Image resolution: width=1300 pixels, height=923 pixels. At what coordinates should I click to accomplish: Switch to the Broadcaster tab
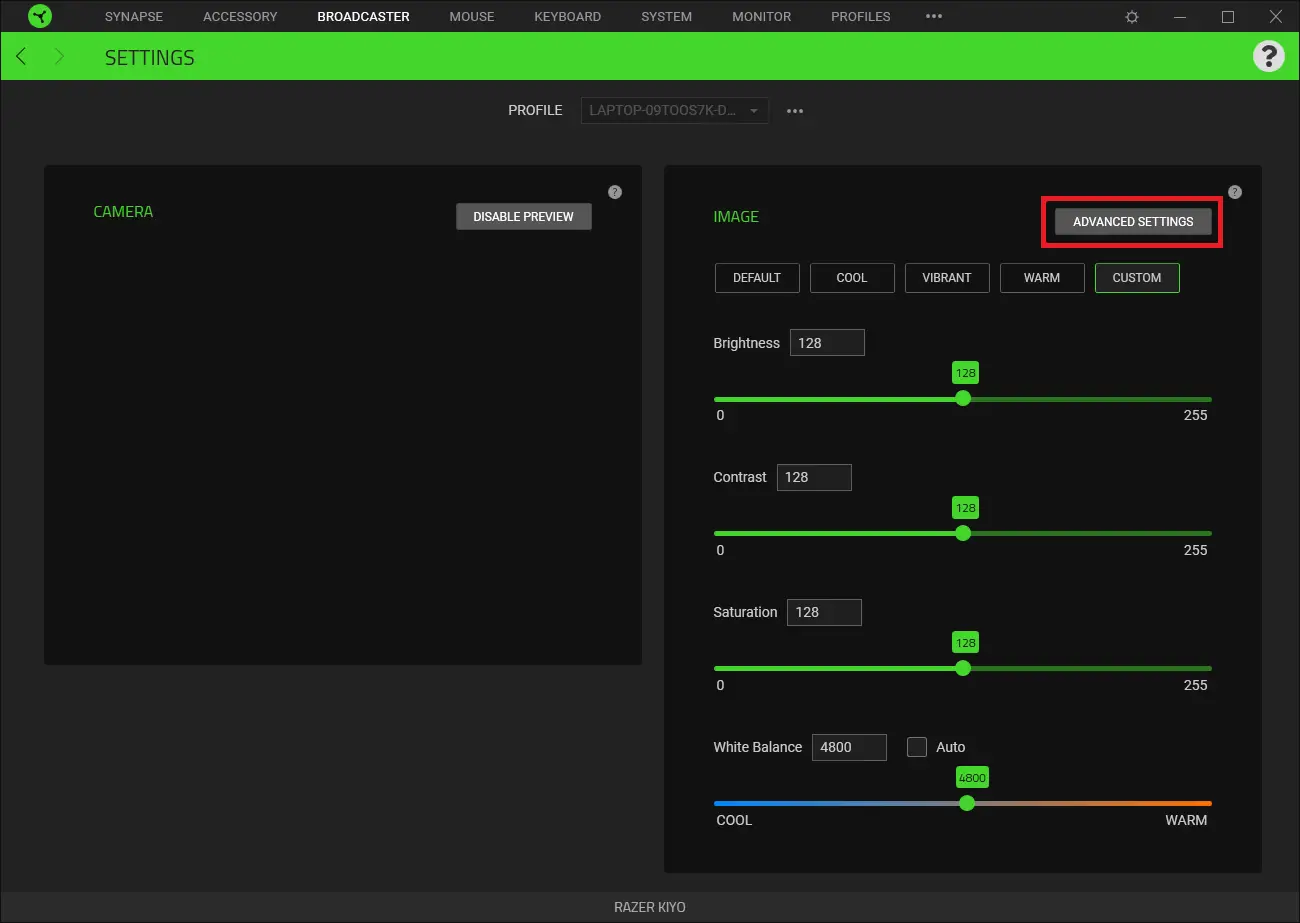[362, 16]
